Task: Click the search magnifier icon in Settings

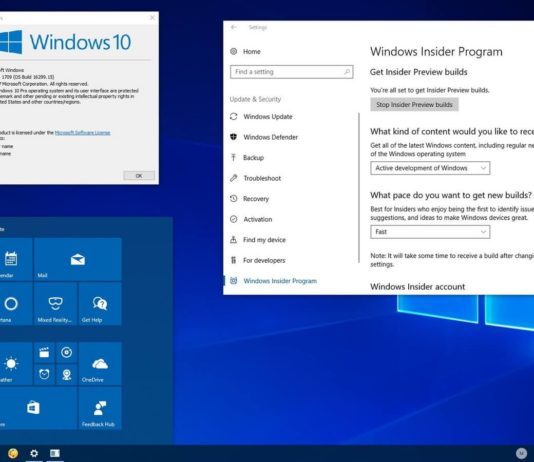Action: click(347, 72)
